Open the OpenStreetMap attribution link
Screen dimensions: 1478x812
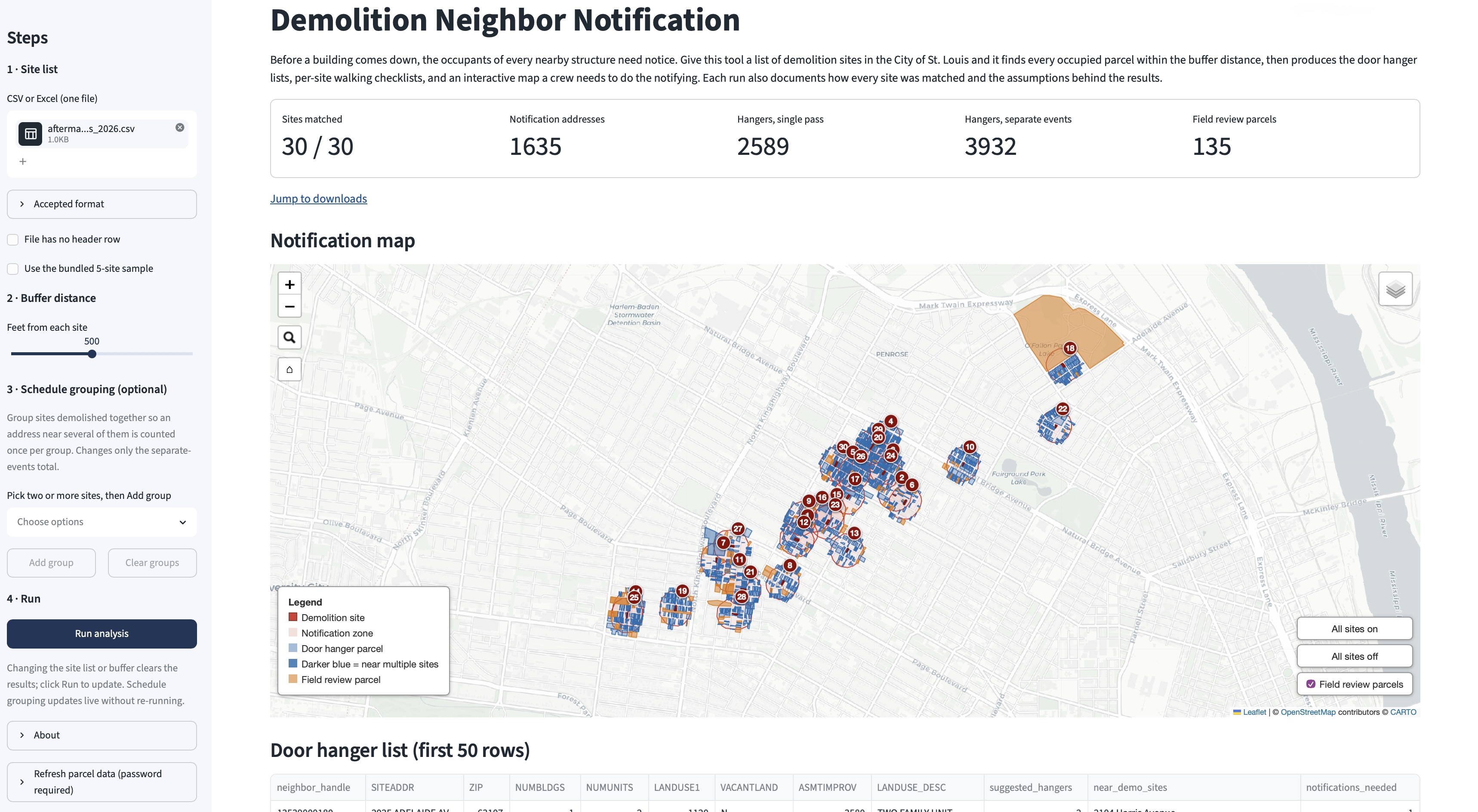[1308, 712]
